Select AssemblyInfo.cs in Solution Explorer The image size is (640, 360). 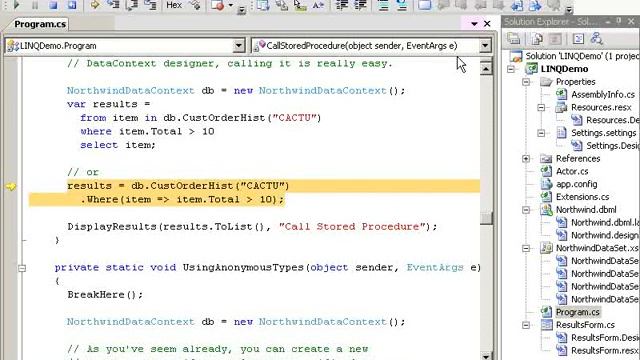tap(603, 95)
